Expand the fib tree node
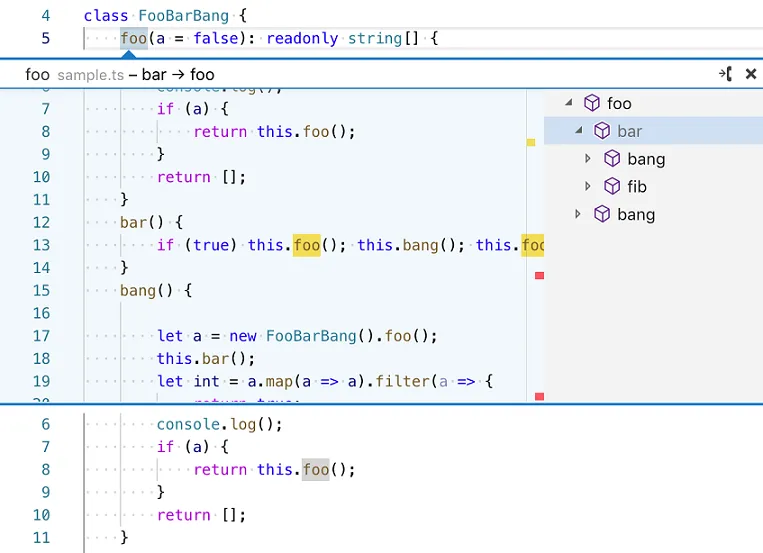The height and width of the screenshot is (553, 763). click(588, 186)
